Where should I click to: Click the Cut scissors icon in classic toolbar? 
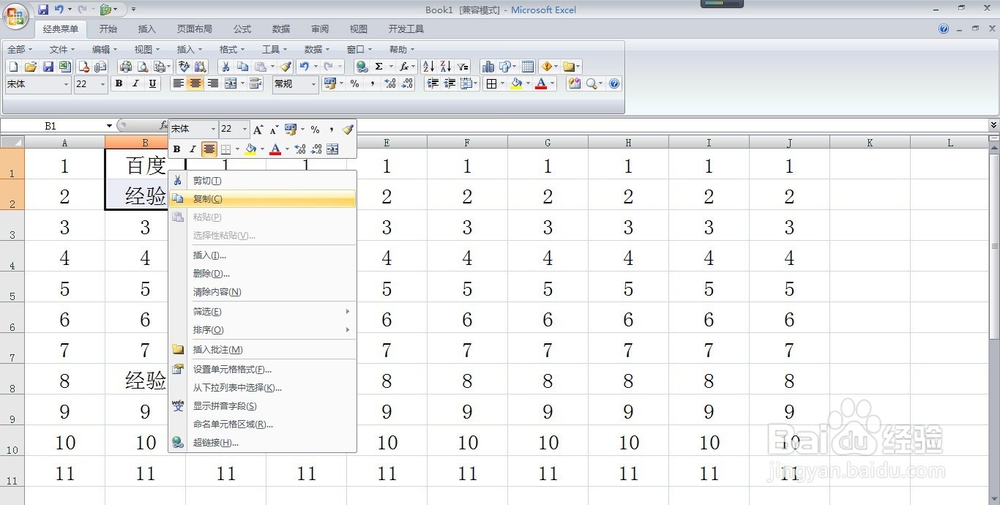pos(225,66)
